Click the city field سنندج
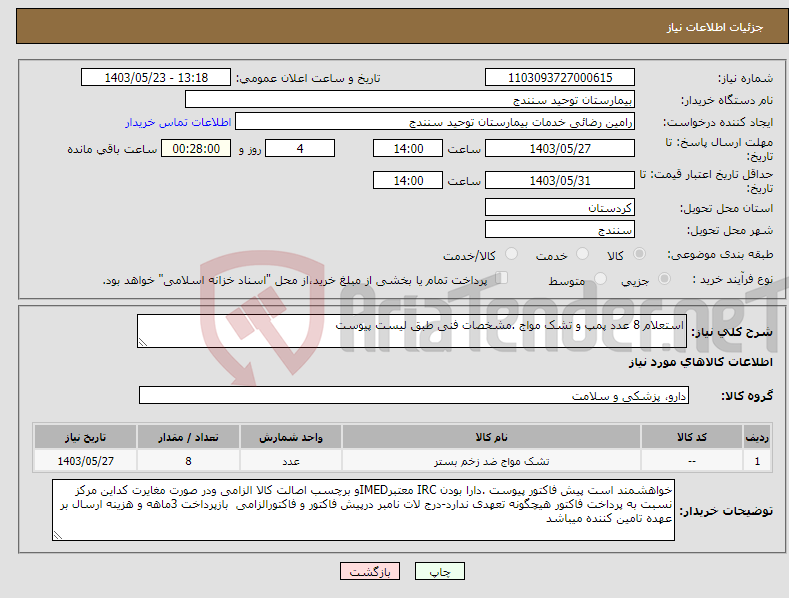 [560, 230]
